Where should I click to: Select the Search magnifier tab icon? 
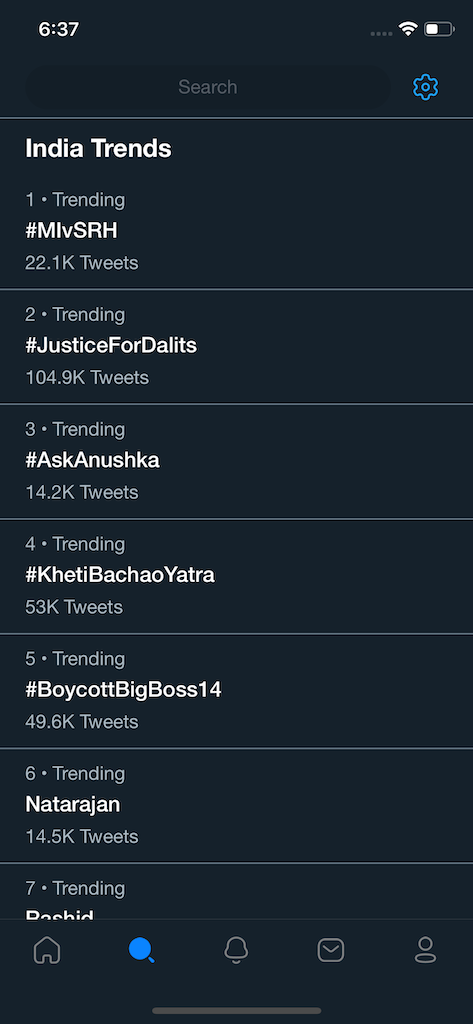[142, 950]
